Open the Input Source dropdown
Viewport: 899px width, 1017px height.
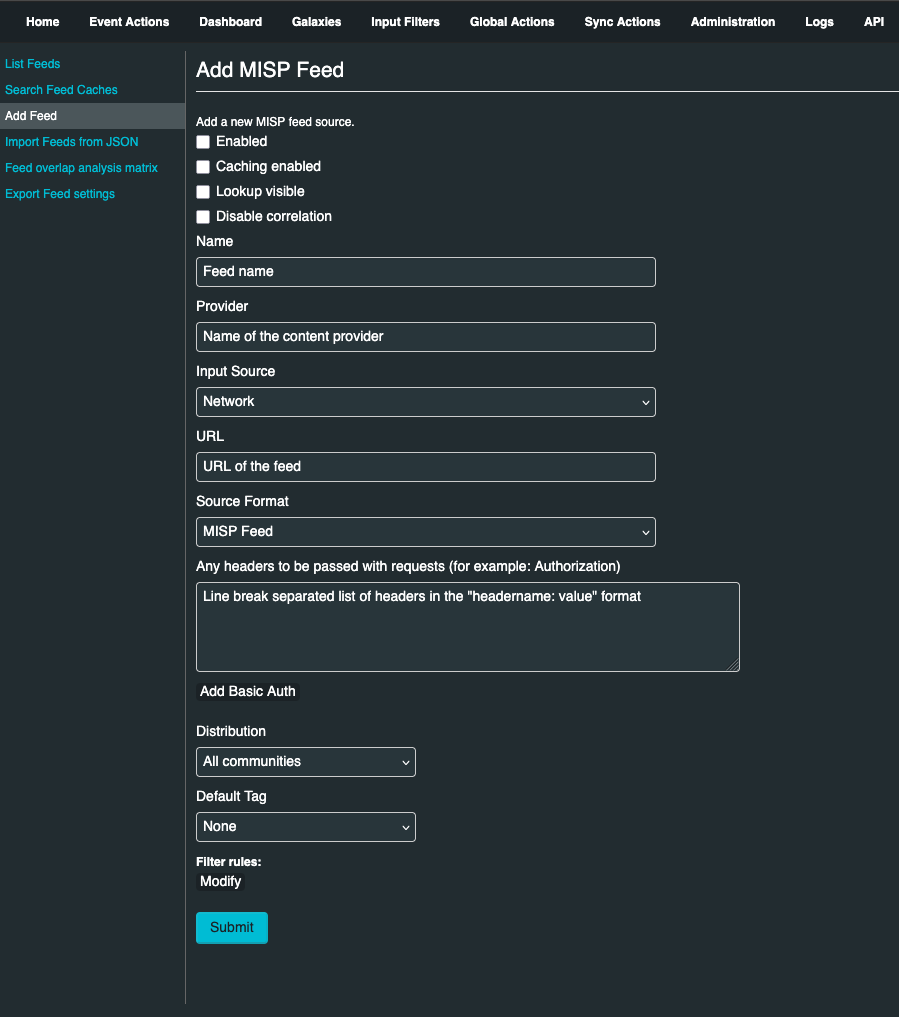tap(425, 402)
